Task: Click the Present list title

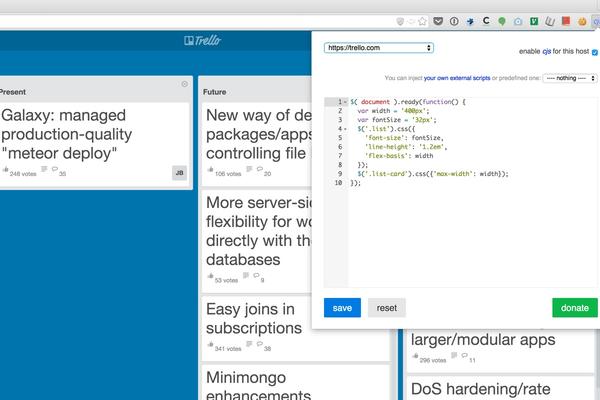Action: [x=13, y=92]
